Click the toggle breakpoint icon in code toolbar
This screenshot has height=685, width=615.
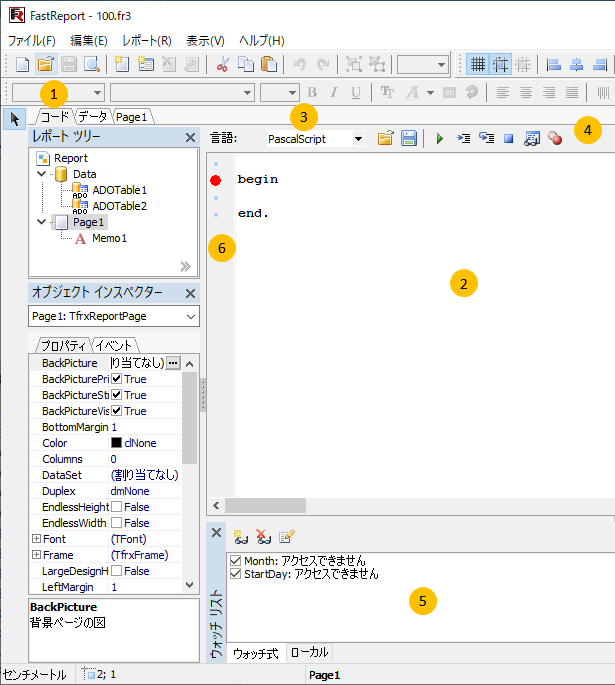pyautogui.click(x=555, y=139)
